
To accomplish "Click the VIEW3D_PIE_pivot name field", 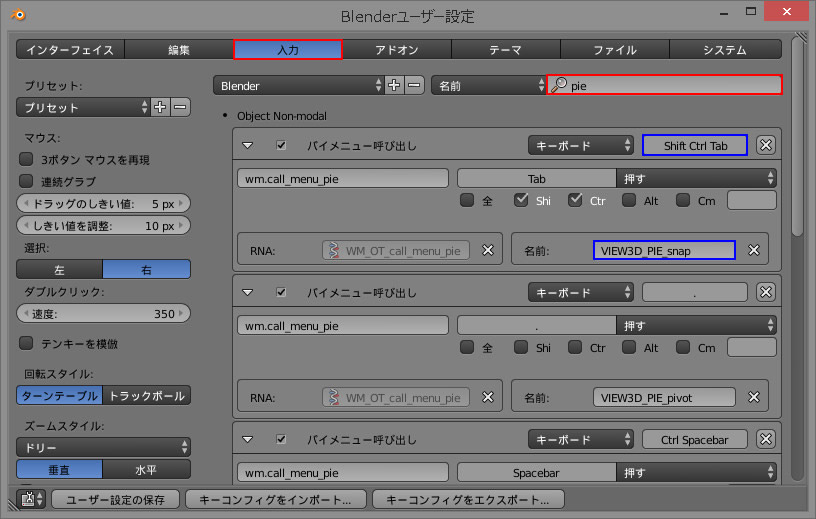I will pos(664,397).
